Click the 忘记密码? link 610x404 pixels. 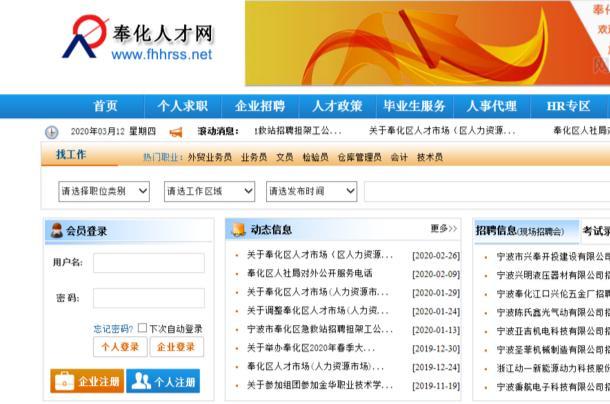pyautogui.click(x=113, y=329)
